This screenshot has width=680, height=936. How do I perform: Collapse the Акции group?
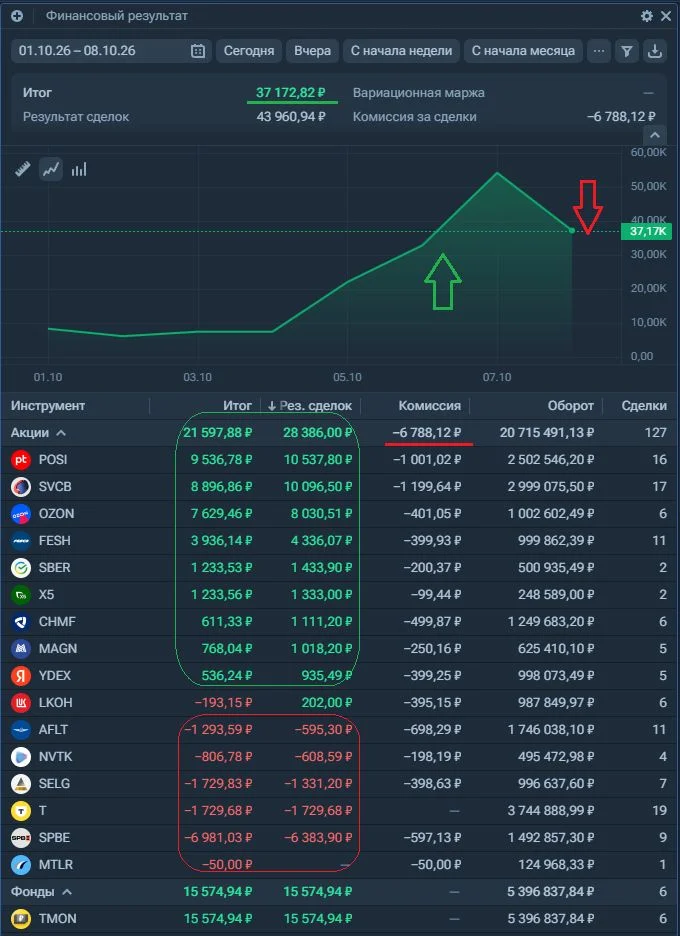pos(61,433)
